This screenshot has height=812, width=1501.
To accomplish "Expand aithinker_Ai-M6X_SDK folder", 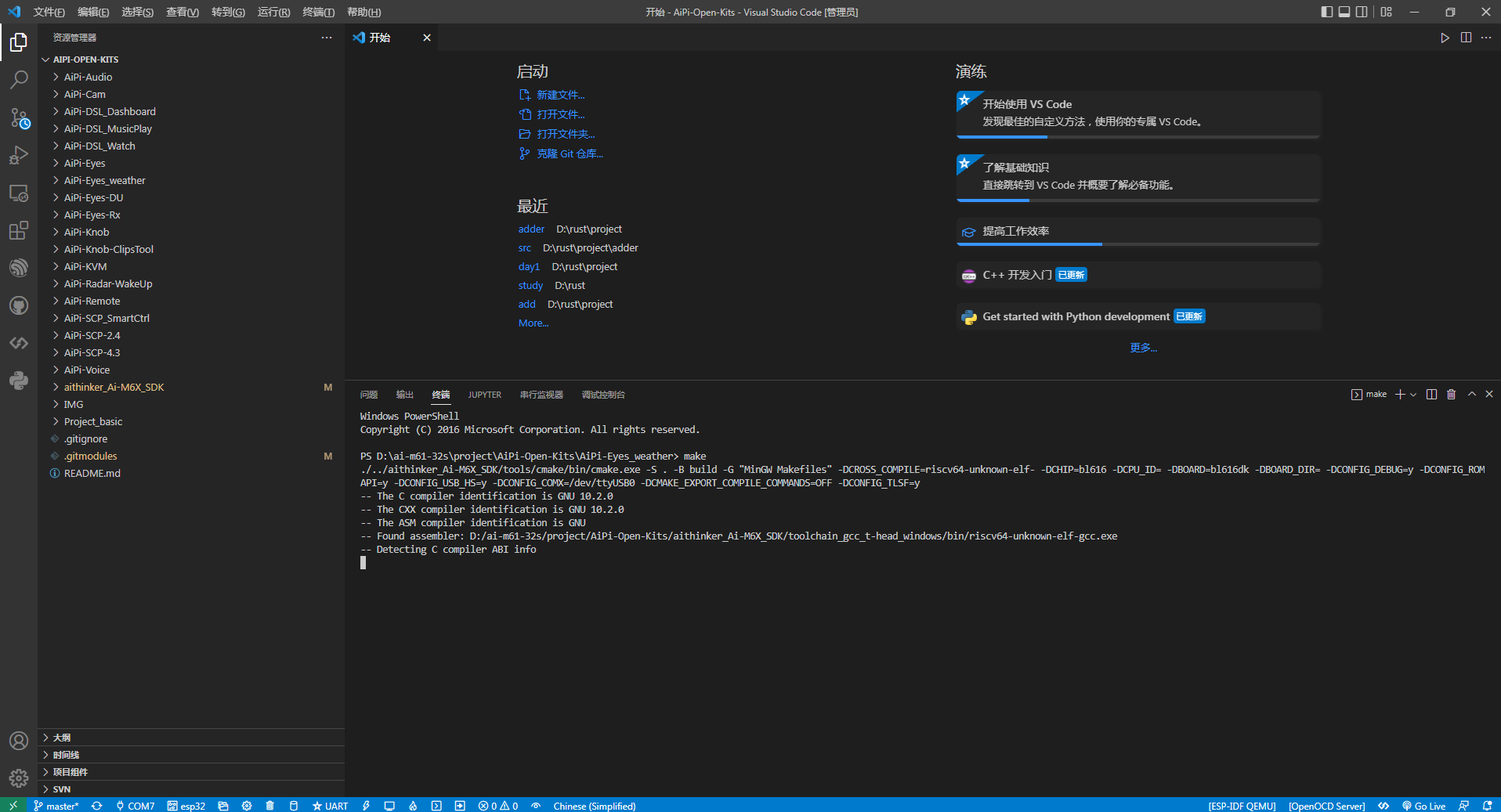I will coord(191,387).
